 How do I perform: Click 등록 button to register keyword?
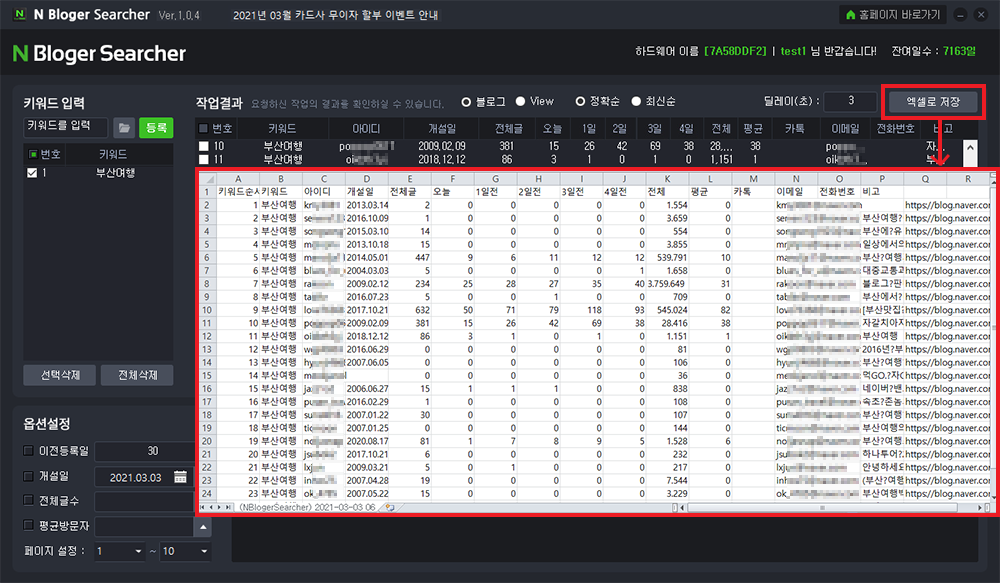tap(156, 128)
